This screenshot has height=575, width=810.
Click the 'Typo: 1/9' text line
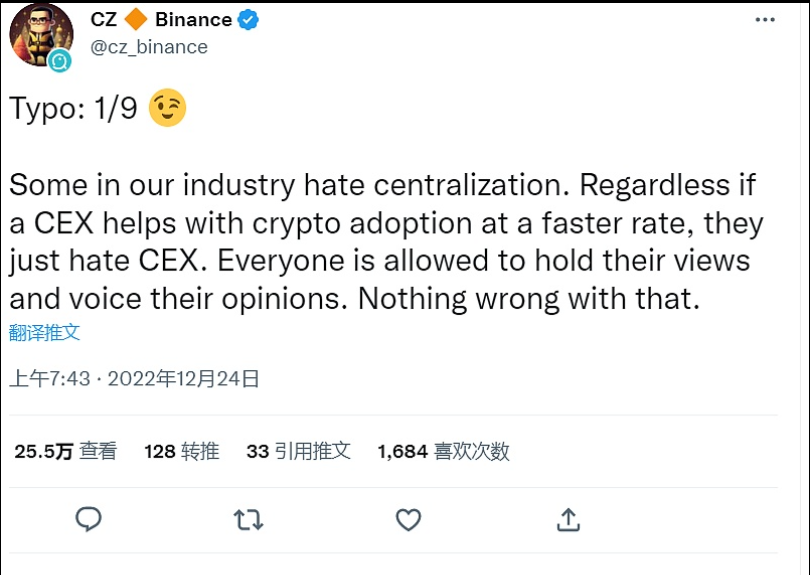click(73, 109)
